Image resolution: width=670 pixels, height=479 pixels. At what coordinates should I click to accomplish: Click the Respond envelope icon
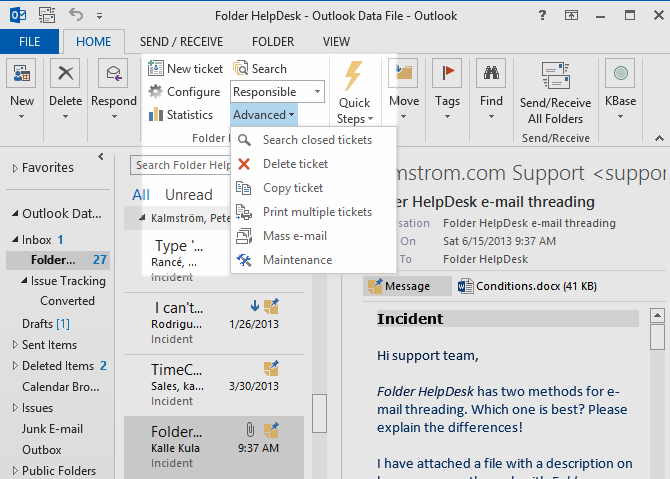point(113,73)
